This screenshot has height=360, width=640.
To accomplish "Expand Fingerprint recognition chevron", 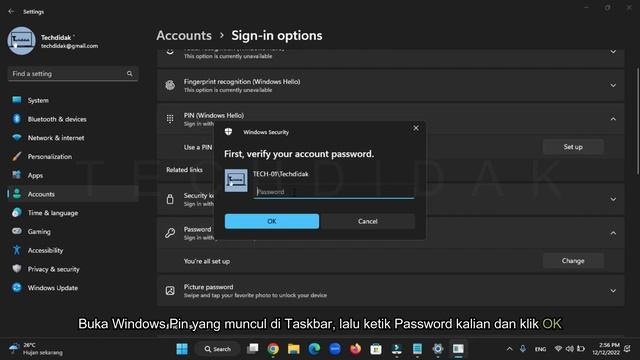I will point(613,85).
